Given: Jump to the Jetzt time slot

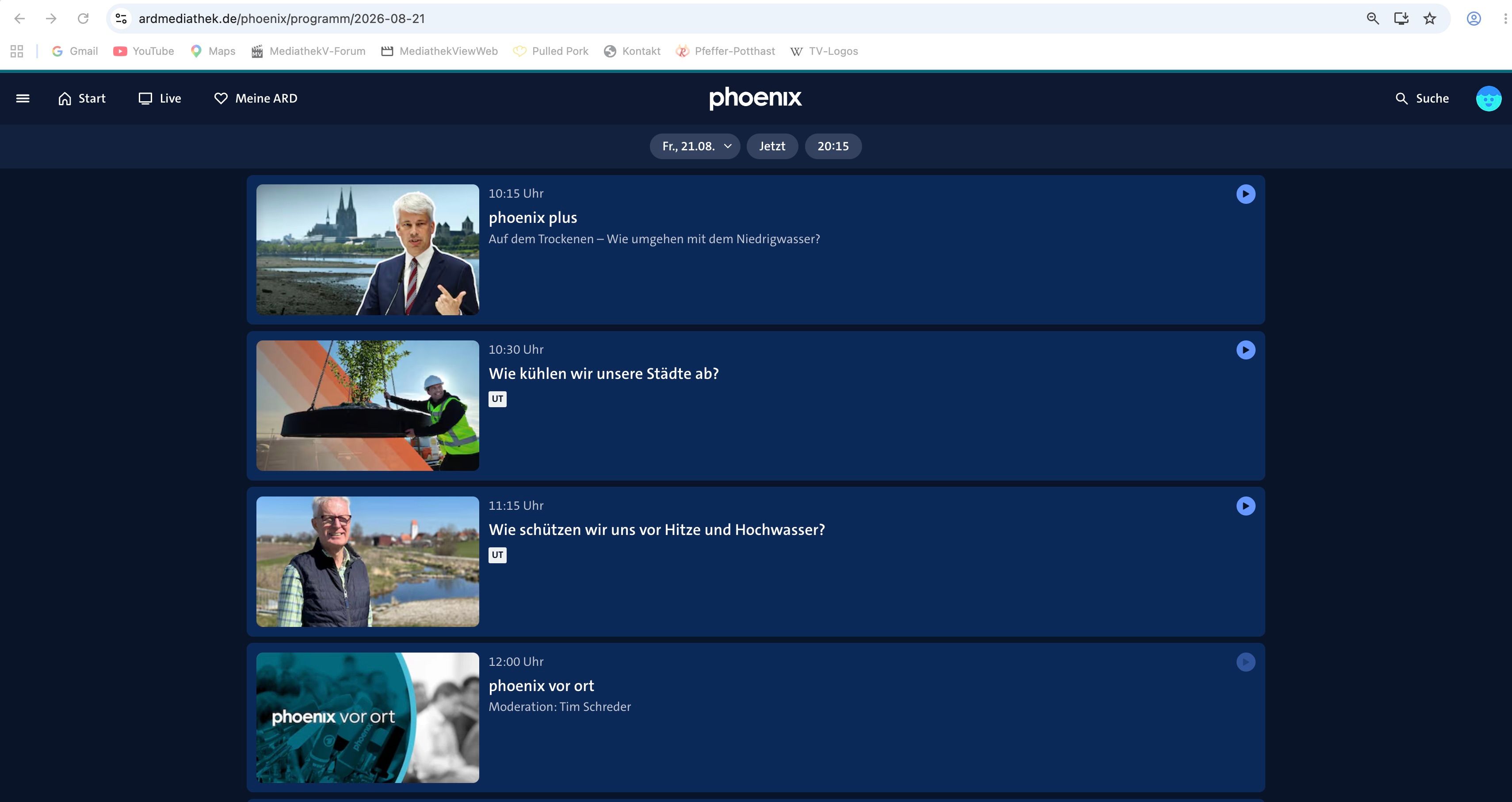Looking at the screenshot, I should tap(772, 146).
